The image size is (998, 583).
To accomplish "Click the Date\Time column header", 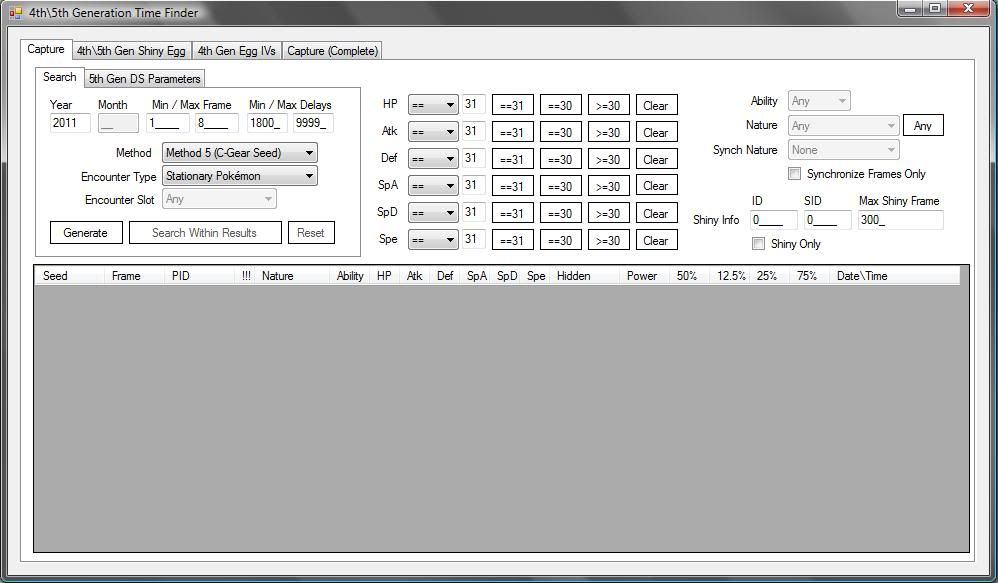I will (894, 276).
